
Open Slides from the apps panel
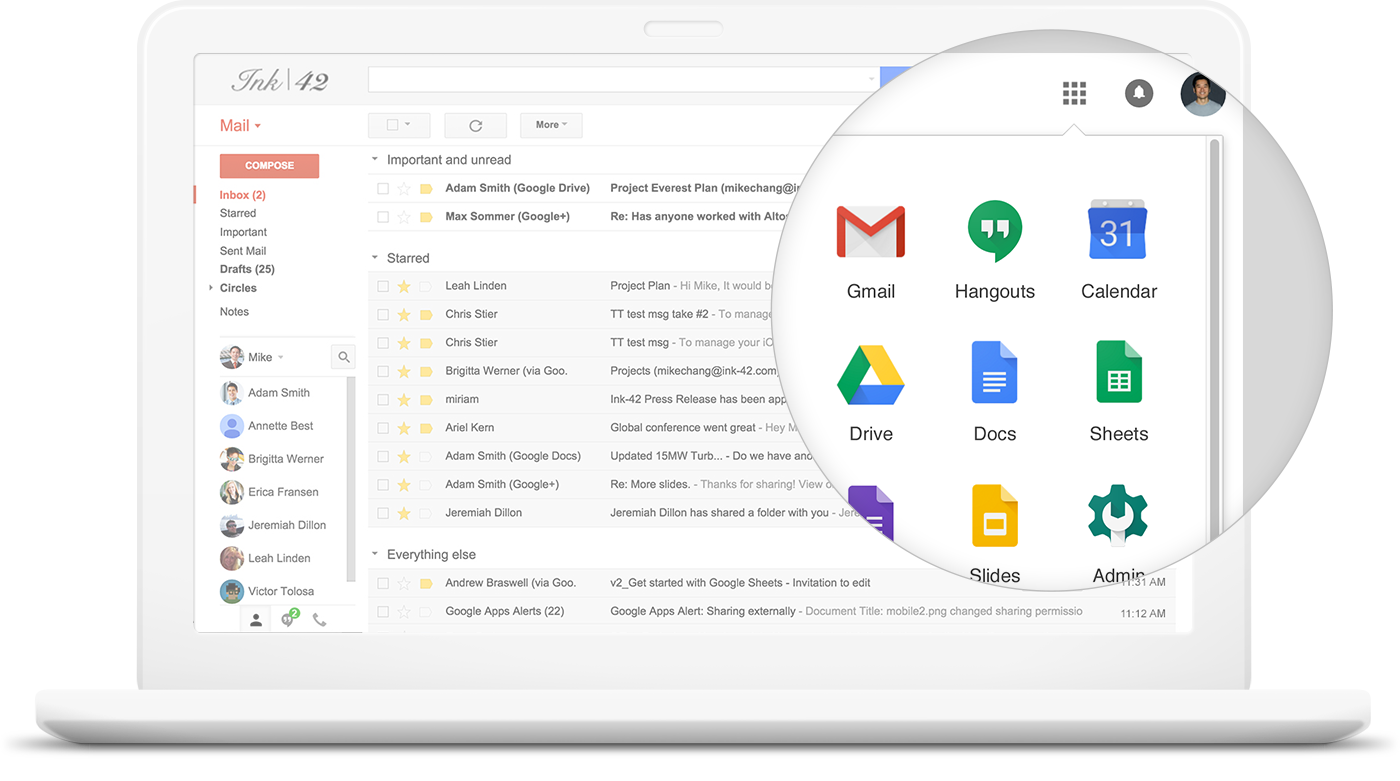coord(995,535)
